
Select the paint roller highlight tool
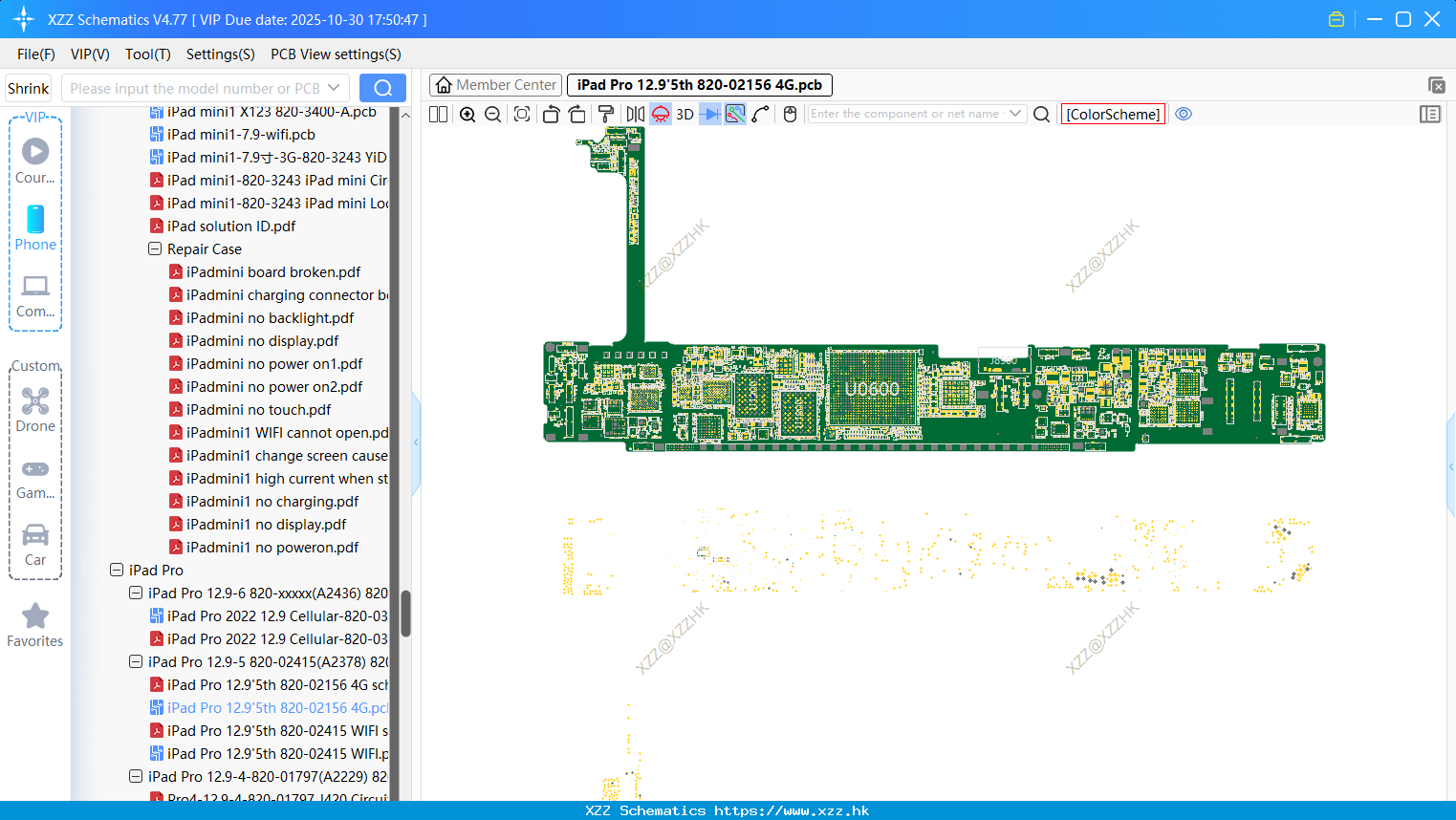click(x=606, y=114)
